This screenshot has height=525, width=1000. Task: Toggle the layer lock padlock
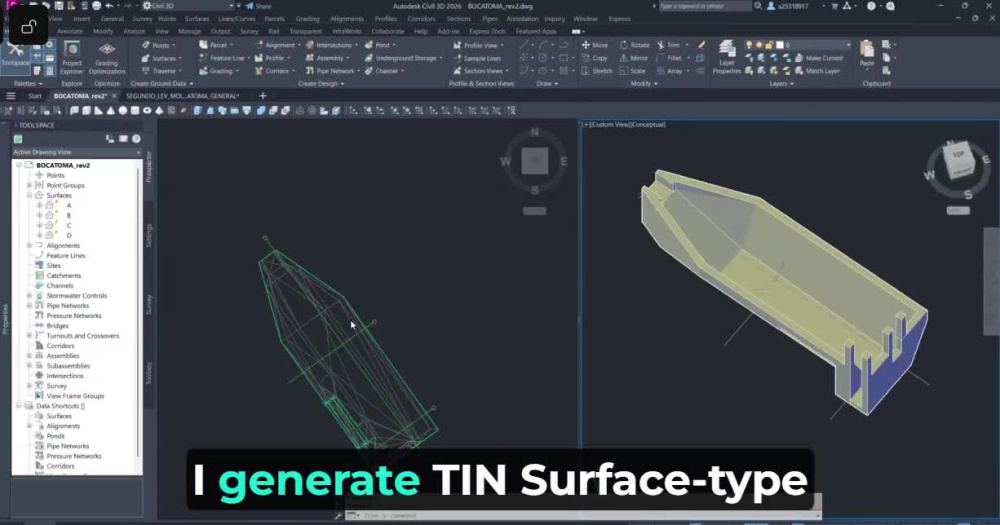click(768, 45)
